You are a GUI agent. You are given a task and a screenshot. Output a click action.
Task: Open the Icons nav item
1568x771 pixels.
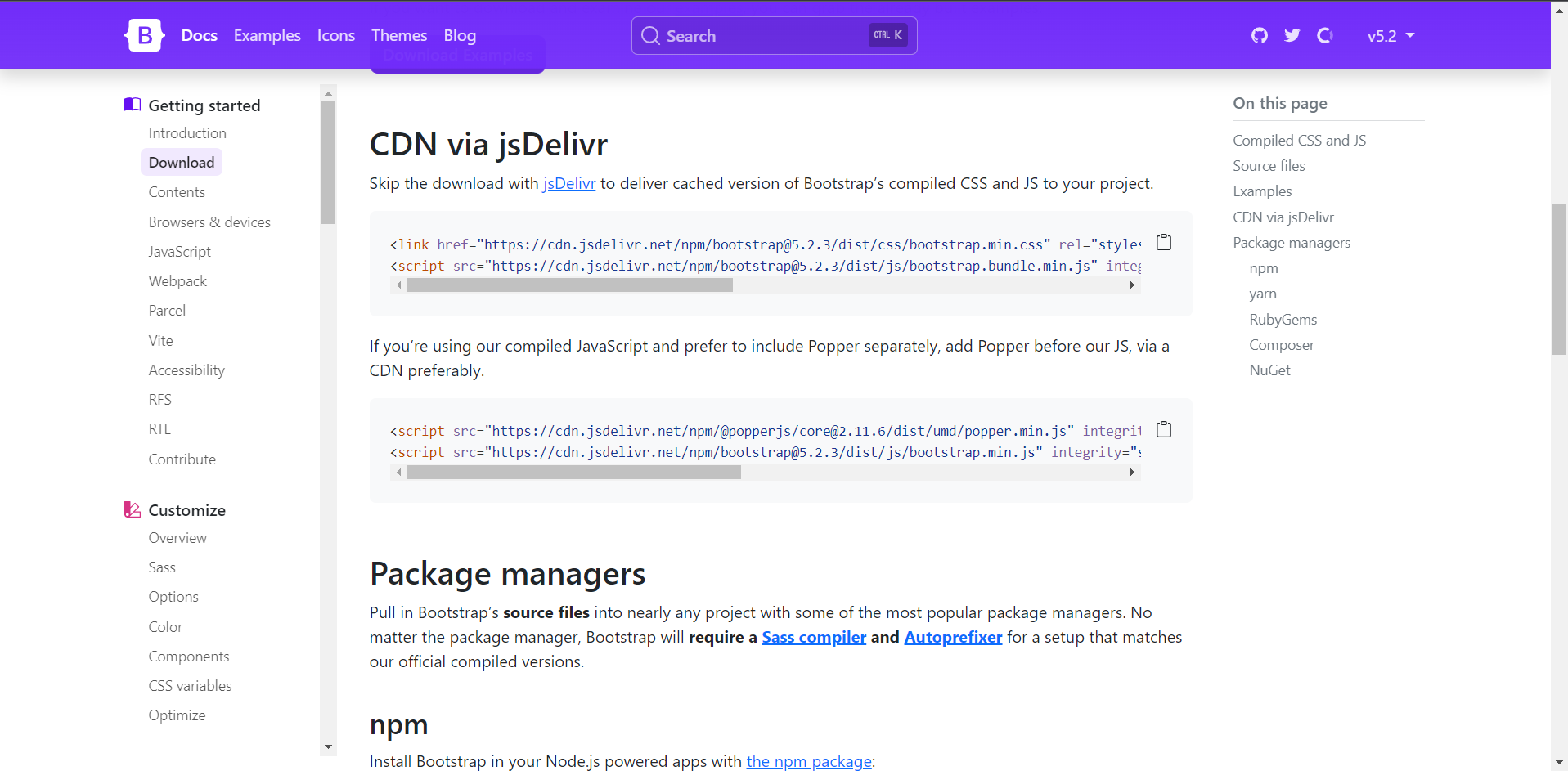[336, 36]
